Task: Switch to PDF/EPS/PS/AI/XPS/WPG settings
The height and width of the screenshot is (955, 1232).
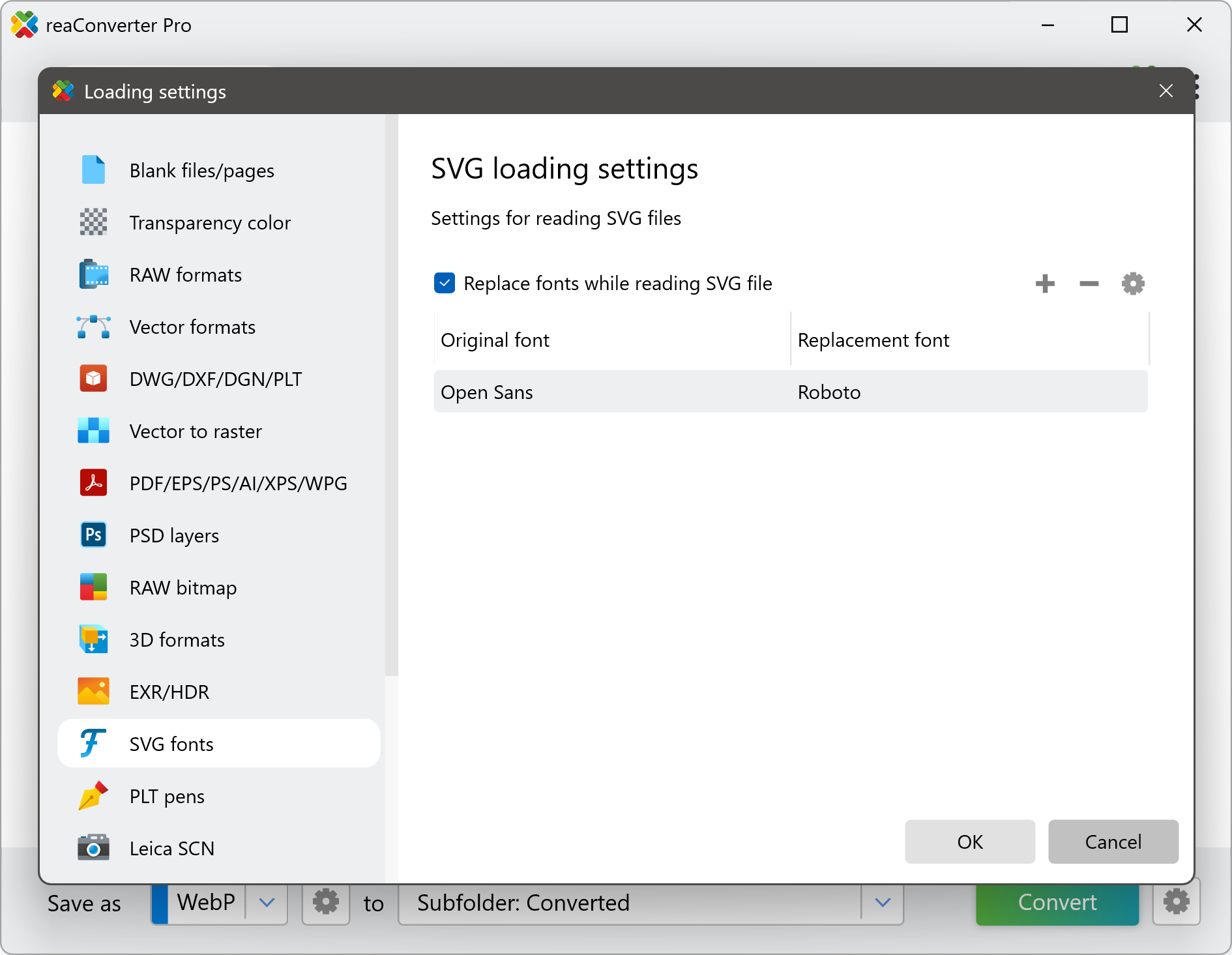Action: (238, 483)
